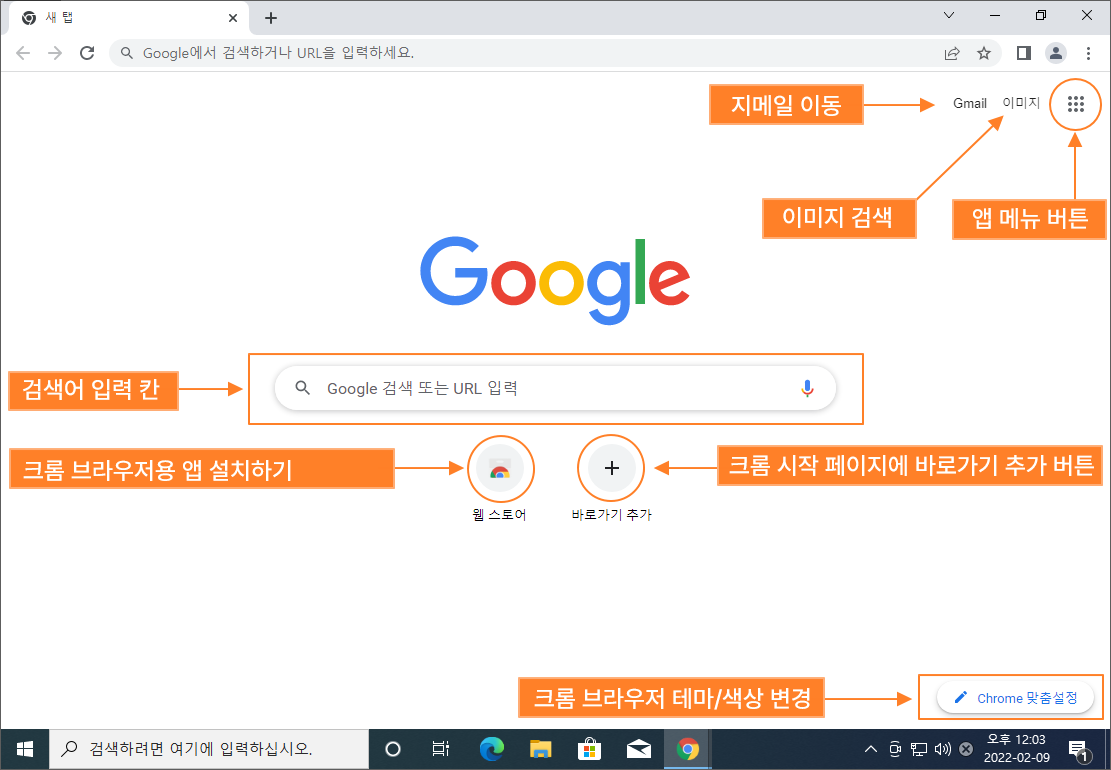Click the Windows taskbar search box
This screenshot has width=1111, height=770.
[209, 749]
